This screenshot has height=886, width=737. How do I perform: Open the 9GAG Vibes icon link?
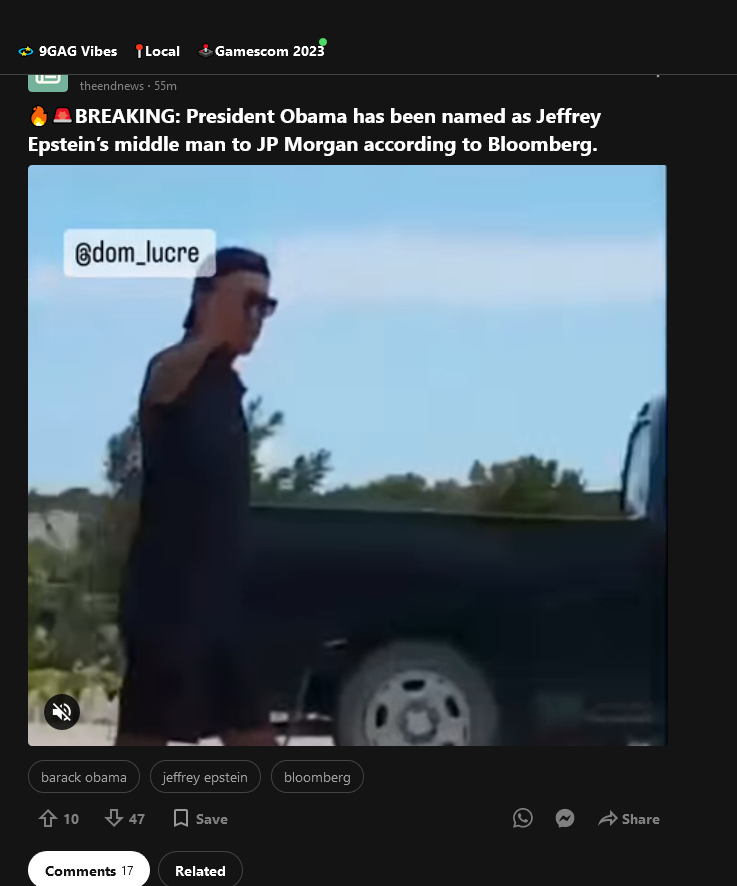[26, 51]
